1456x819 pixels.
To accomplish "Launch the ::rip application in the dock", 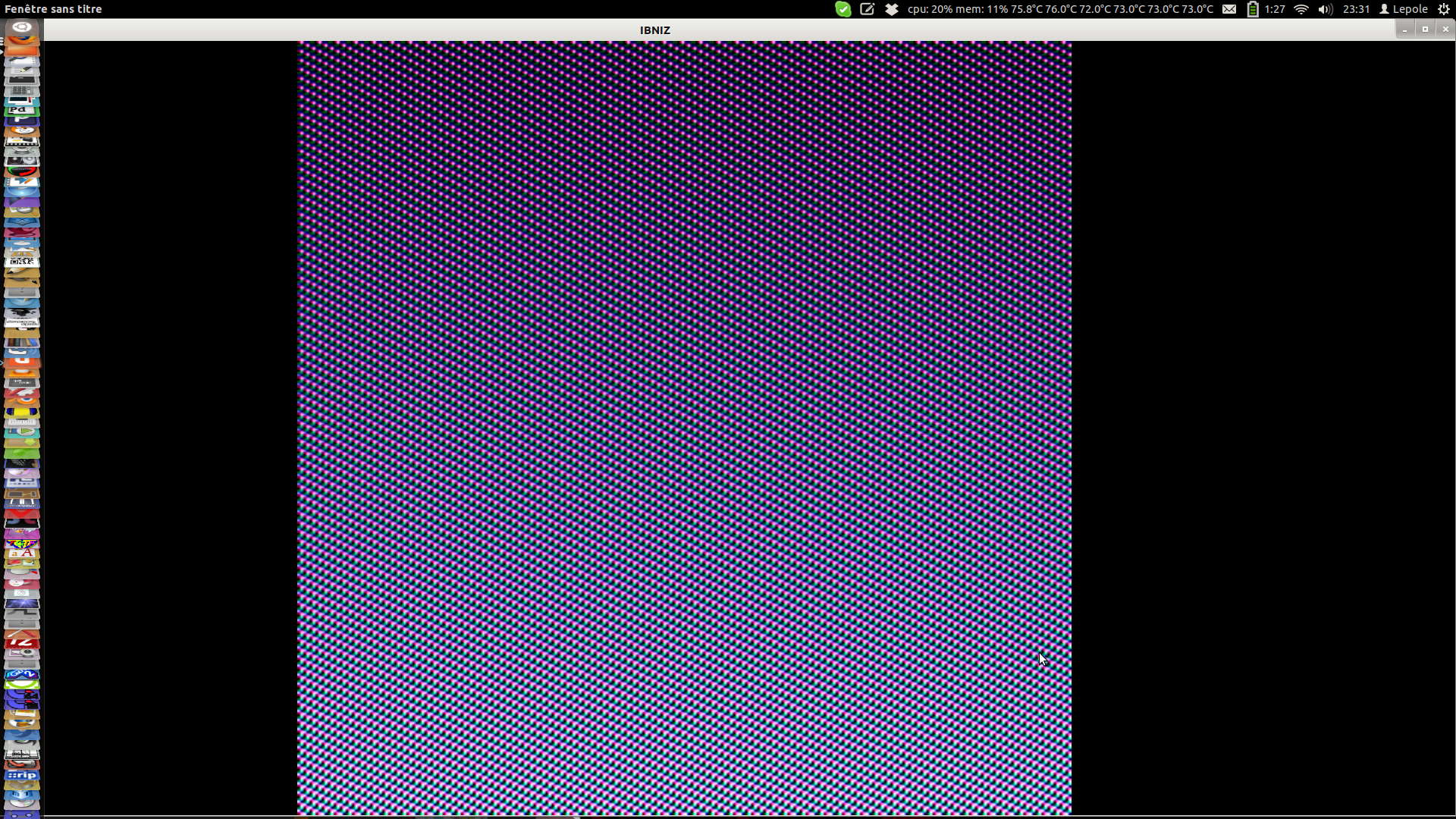I will (x=21, y=776).
